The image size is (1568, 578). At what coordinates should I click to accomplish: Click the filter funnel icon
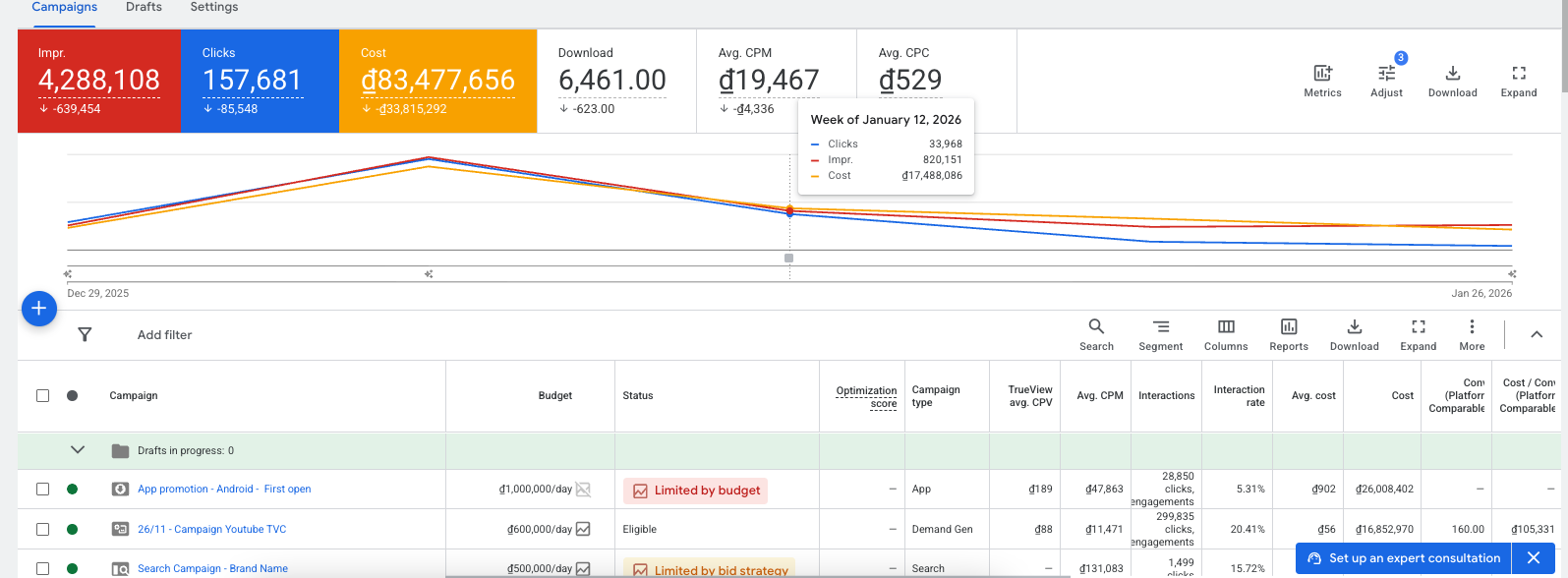click(86, 335)
